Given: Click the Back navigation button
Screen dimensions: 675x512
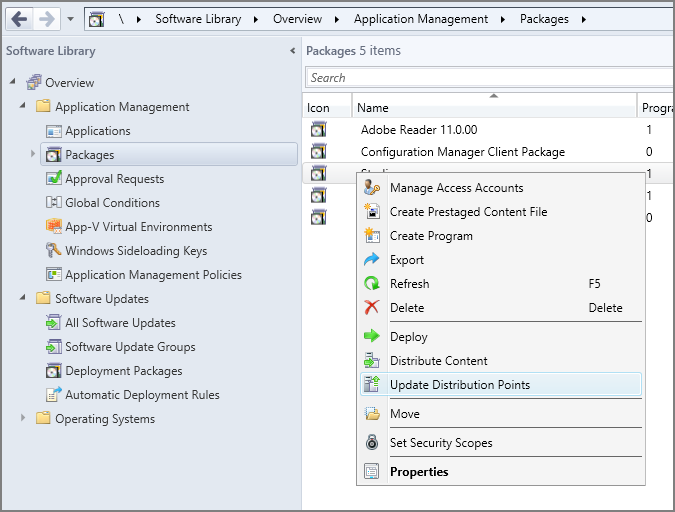Looking at the screenshot, I should (x=19, y=19).
